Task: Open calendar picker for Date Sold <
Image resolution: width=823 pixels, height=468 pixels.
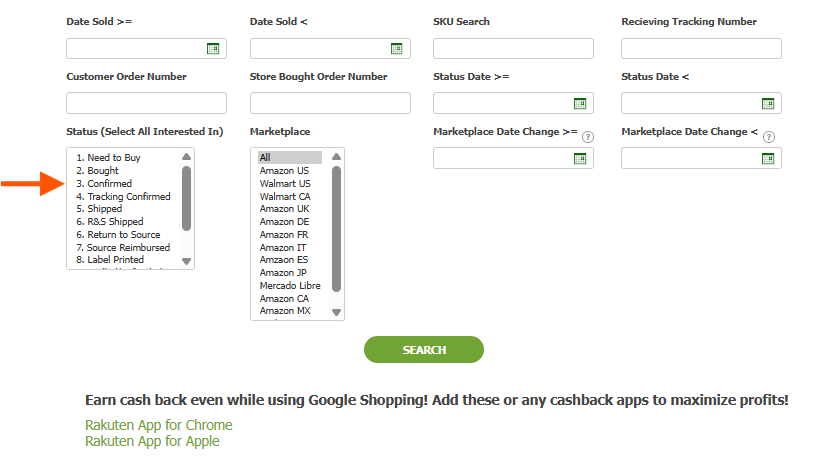Action: click(396, 49)
